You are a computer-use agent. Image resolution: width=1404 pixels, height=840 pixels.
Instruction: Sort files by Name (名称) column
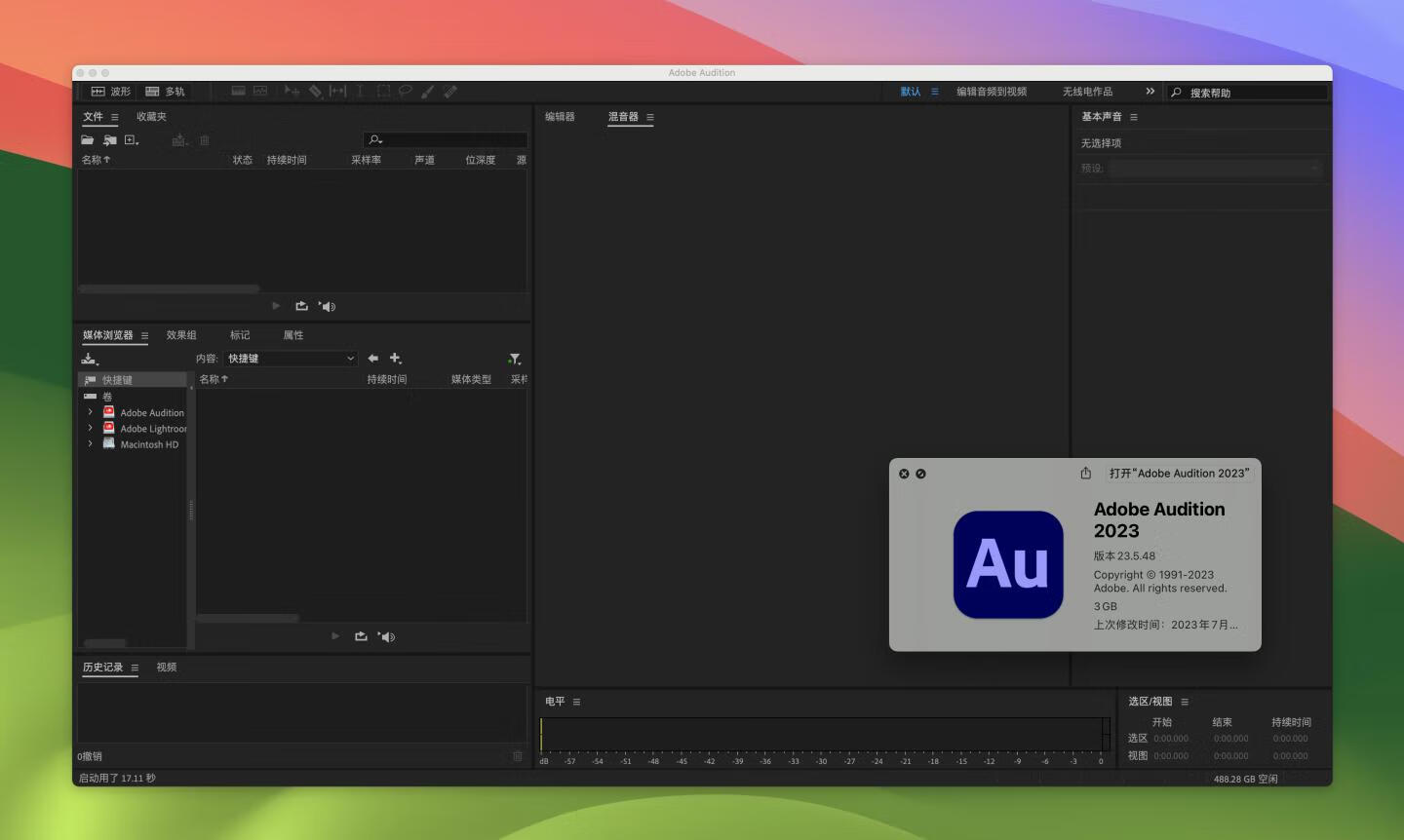pyautogui.click(x=96, y=160)
